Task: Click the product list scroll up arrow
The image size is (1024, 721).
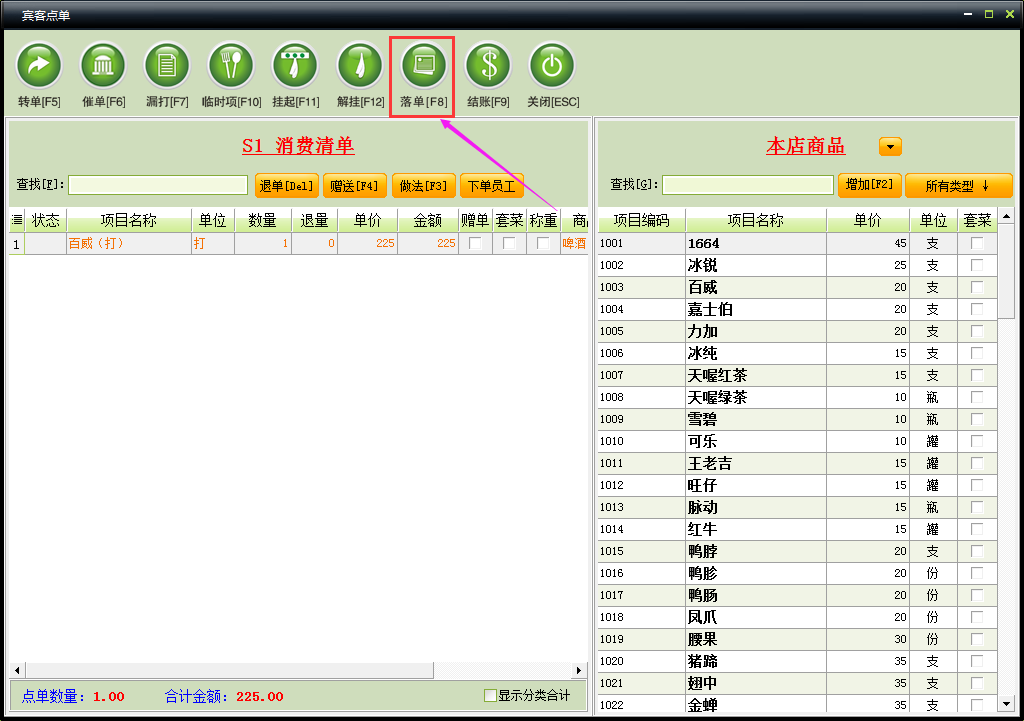Action: pos(1006,216)
